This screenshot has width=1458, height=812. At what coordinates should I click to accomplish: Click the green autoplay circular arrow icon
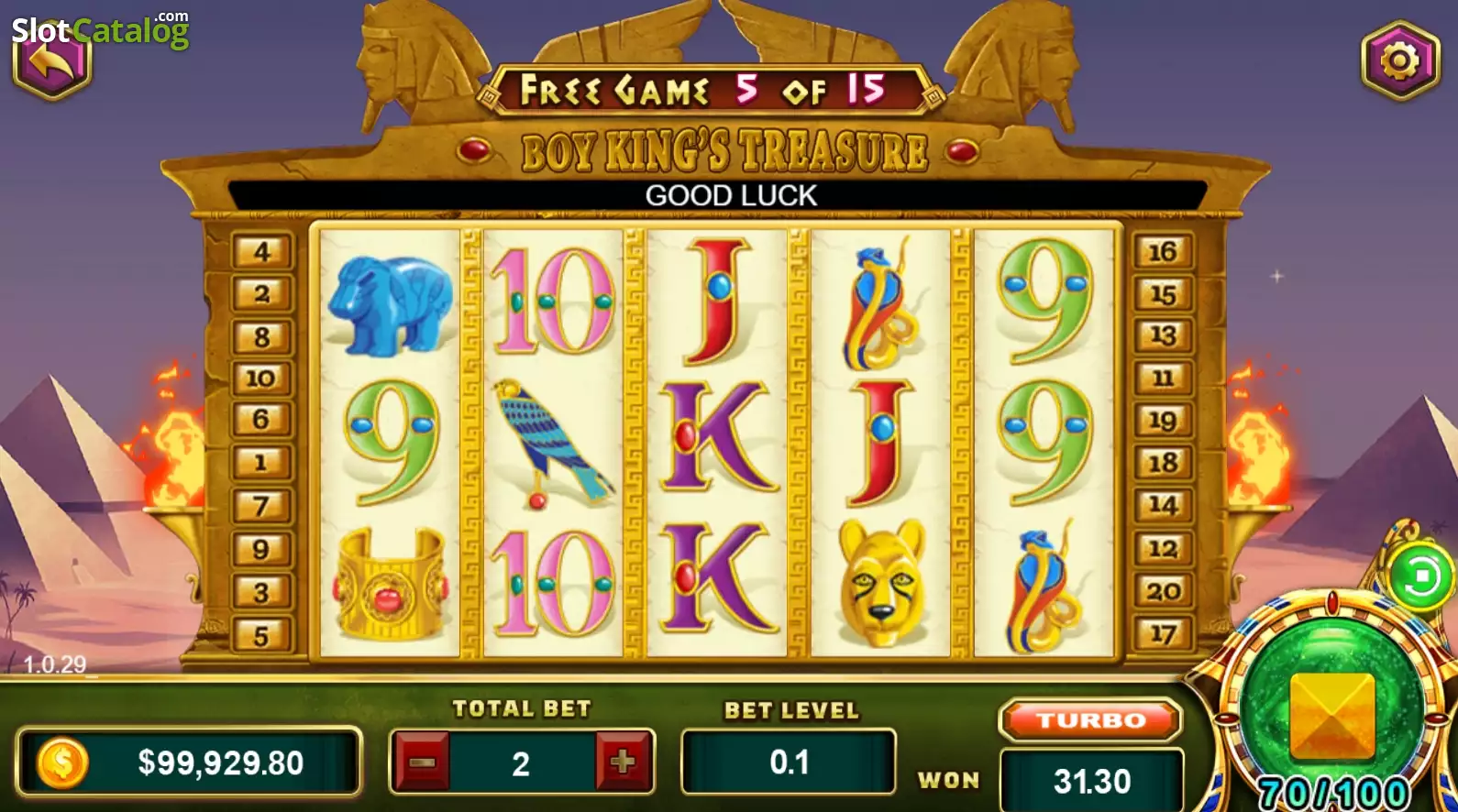(x=1420, y=577)
